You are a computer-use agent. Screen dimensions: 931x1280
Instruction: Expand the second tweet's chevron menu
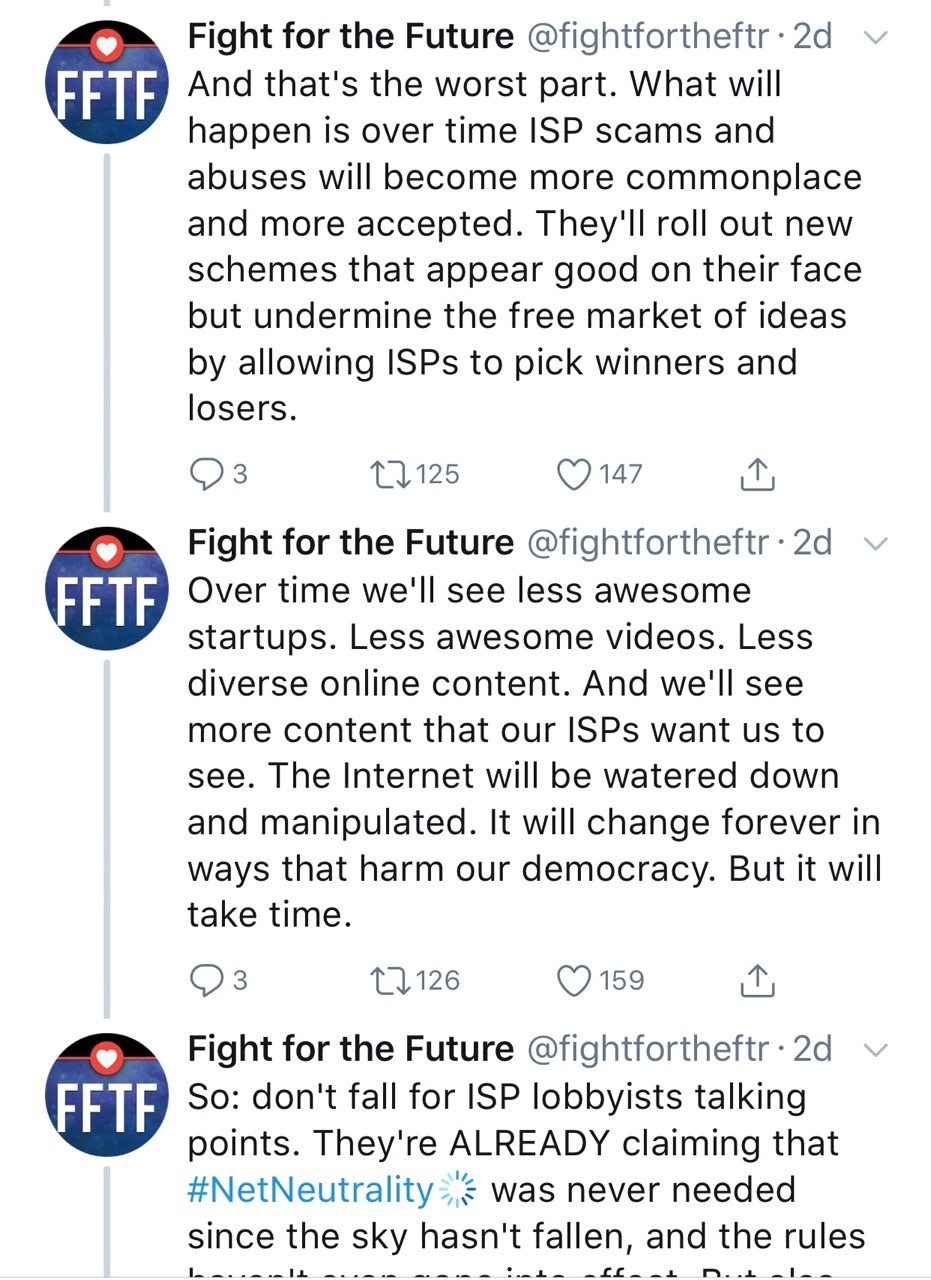875,544
